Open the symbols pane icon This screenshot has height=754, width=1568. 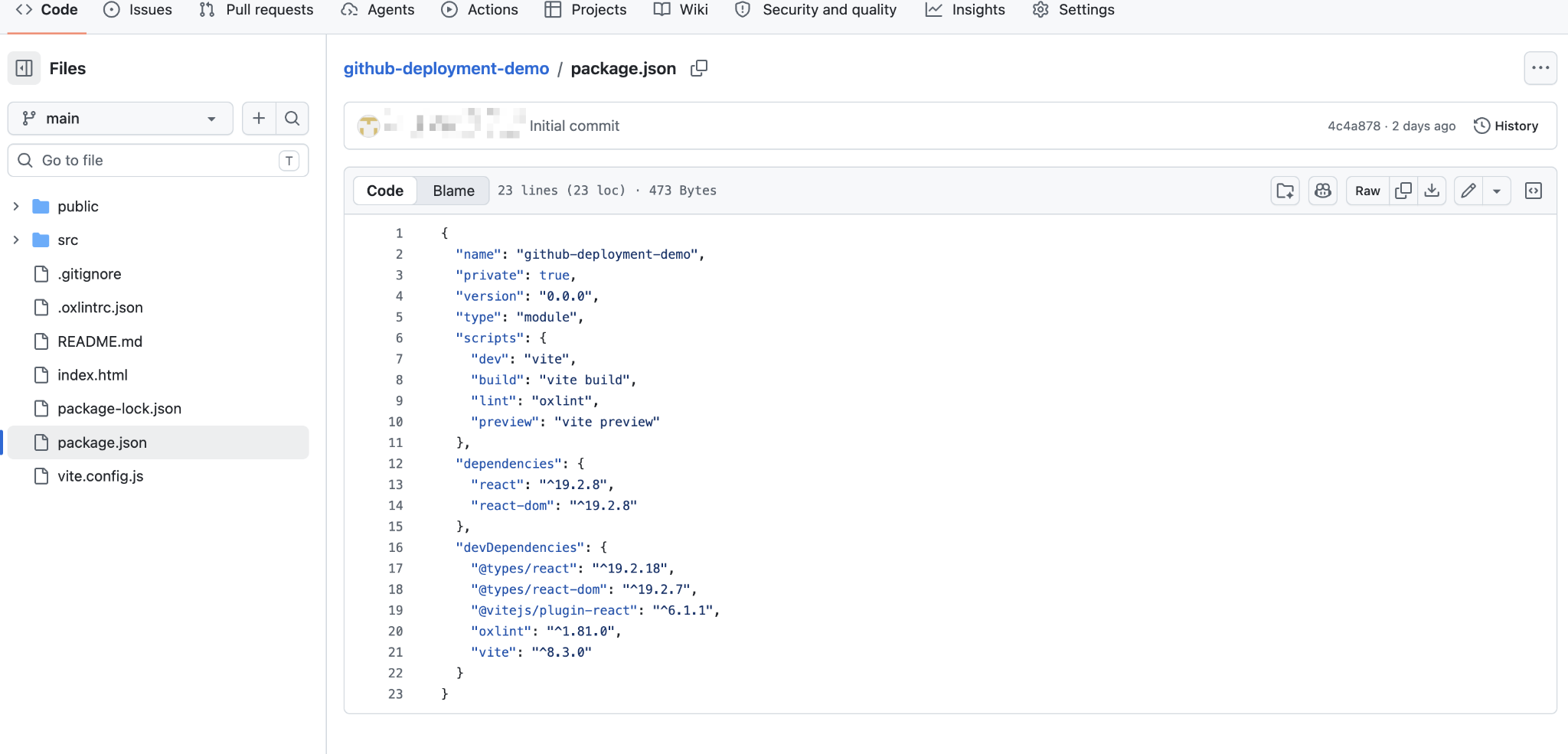tap(1534, 191)
